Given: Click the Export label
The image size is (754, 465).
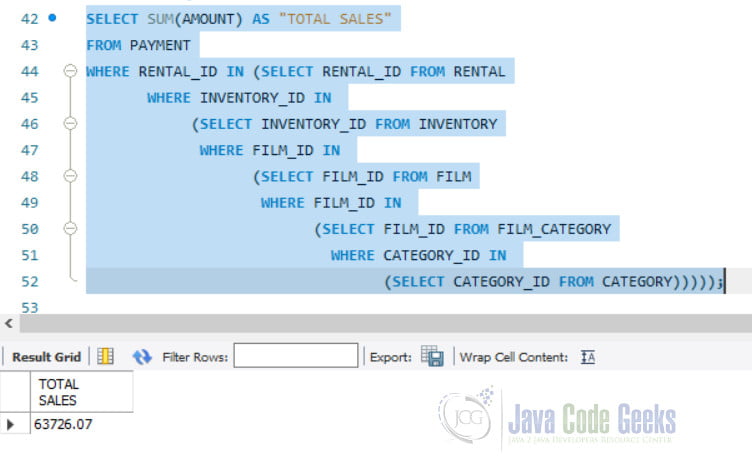Looking at the screenshot, I should coord(390,357).
